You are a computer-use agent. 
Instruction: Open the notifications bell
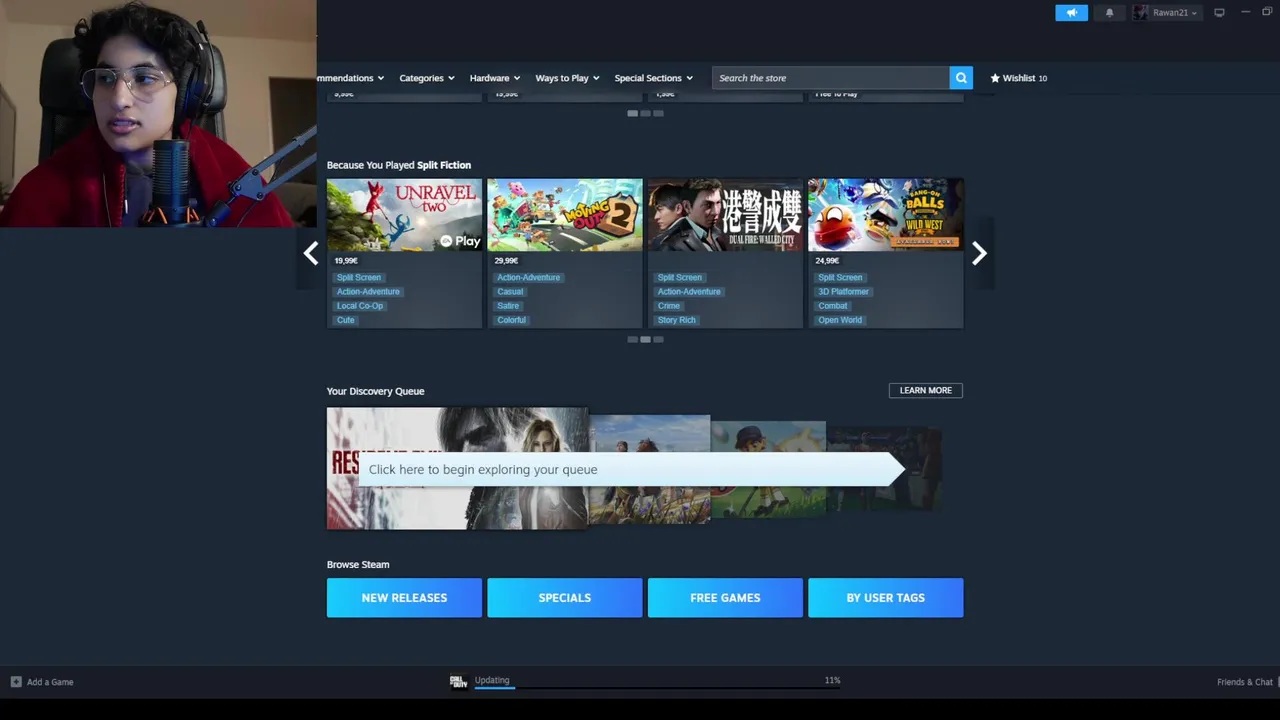(x=1109, y=13)
